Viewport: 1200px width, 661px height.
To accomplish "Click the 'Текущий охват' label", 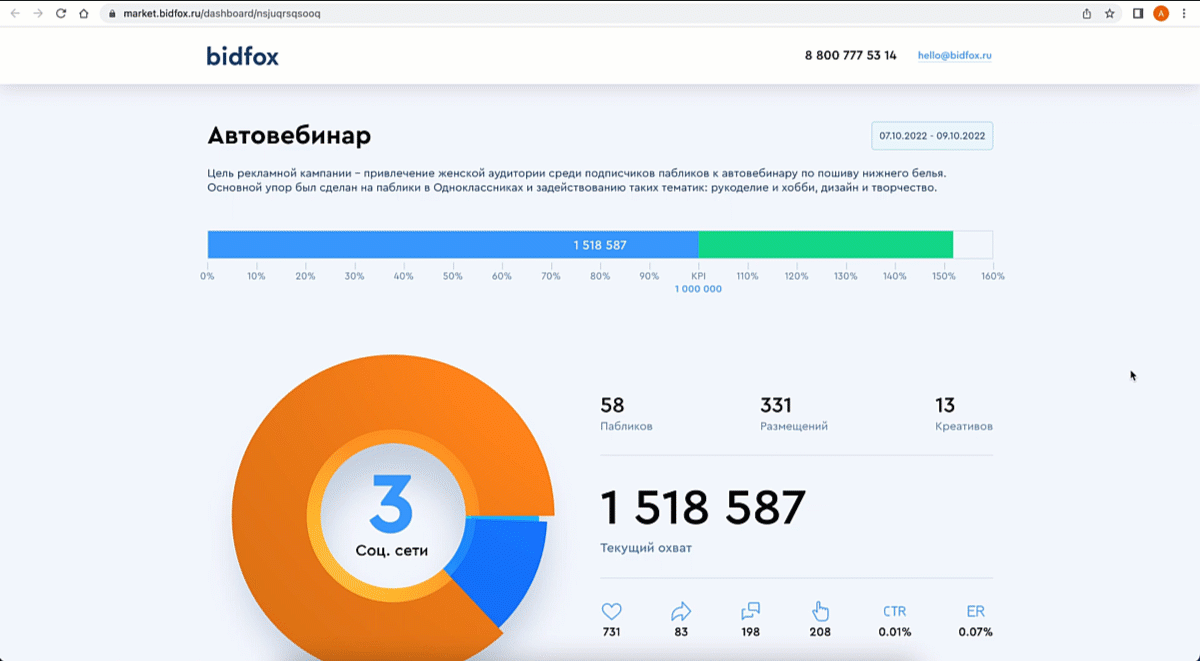I will click(645, 548).
